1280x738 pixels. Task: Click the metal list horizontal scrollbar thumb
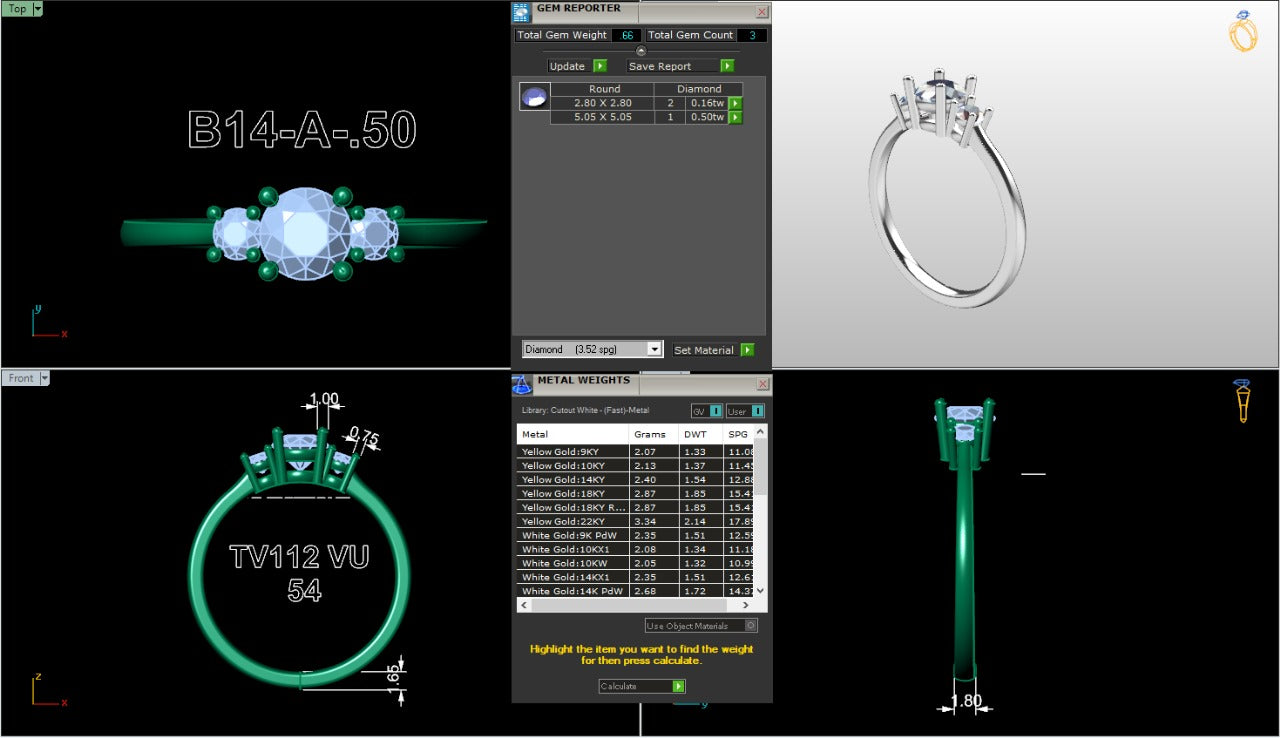pos(628,605)
